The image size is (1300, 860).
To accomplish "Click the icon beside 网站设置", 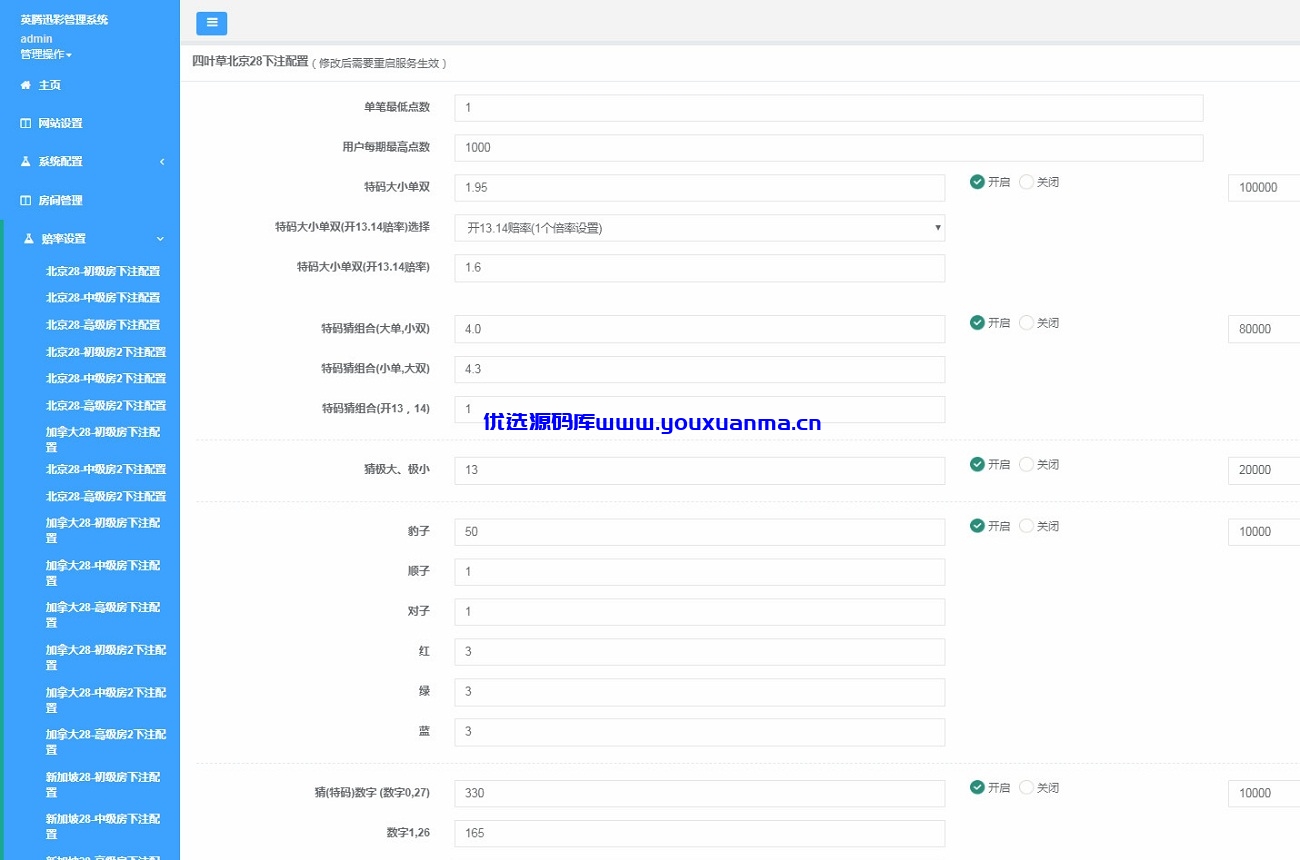I will 26,123.
